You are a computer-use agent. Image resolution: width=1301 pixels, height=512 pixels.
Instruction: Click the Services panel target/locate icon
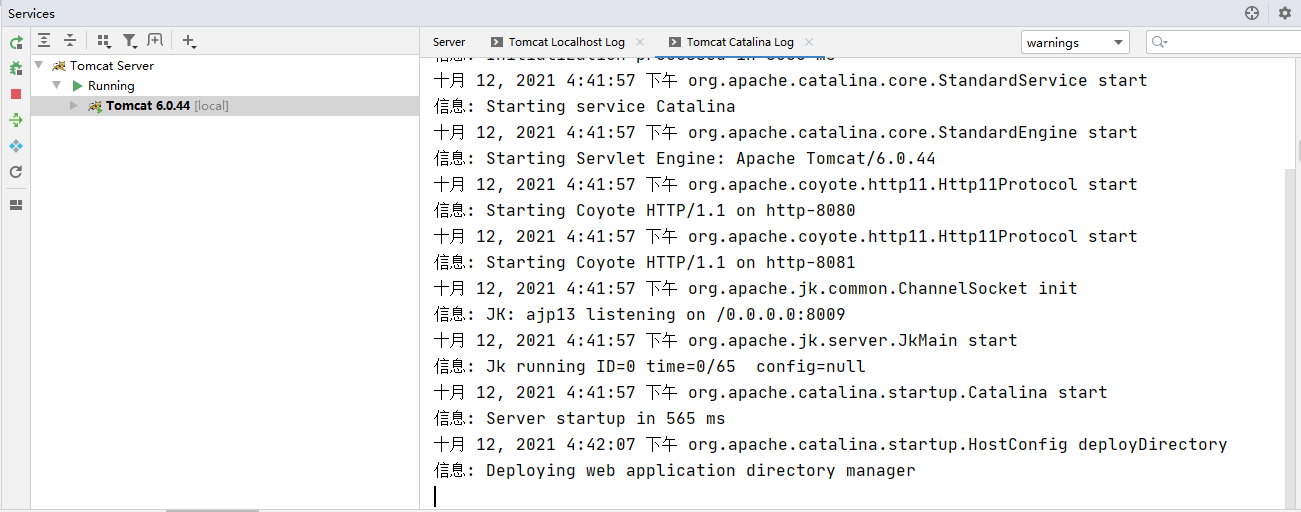[1252, 13]
